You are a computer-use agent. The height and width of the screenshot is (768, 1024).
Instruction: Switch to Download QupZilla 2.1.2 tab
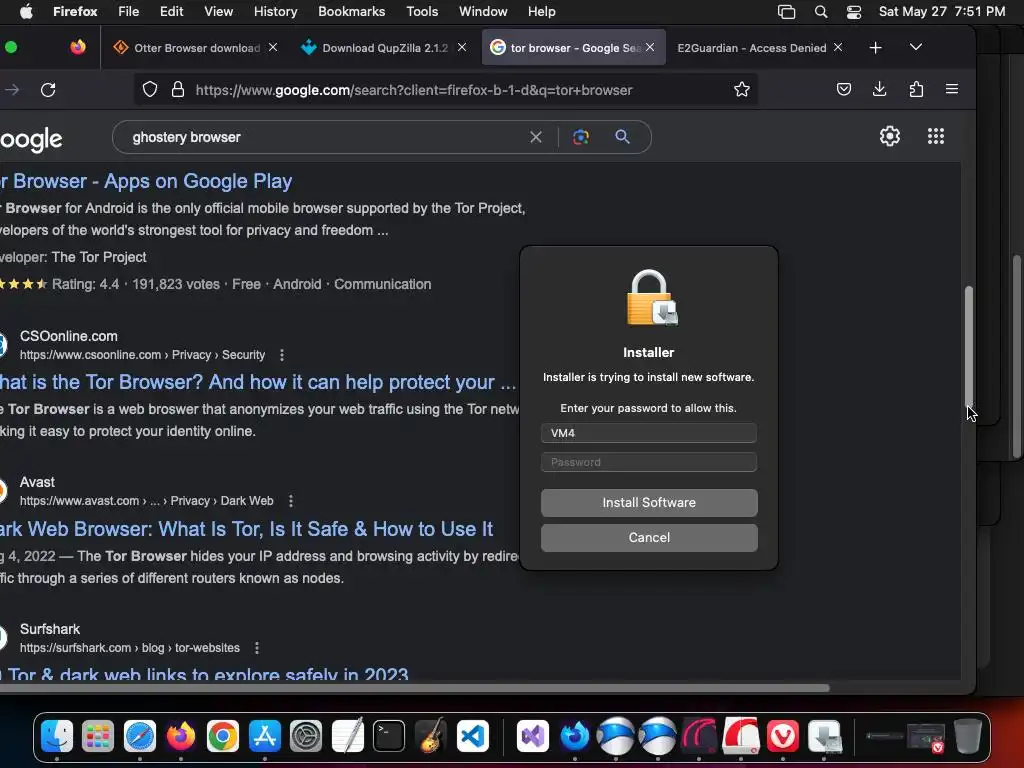coord(384,48)
